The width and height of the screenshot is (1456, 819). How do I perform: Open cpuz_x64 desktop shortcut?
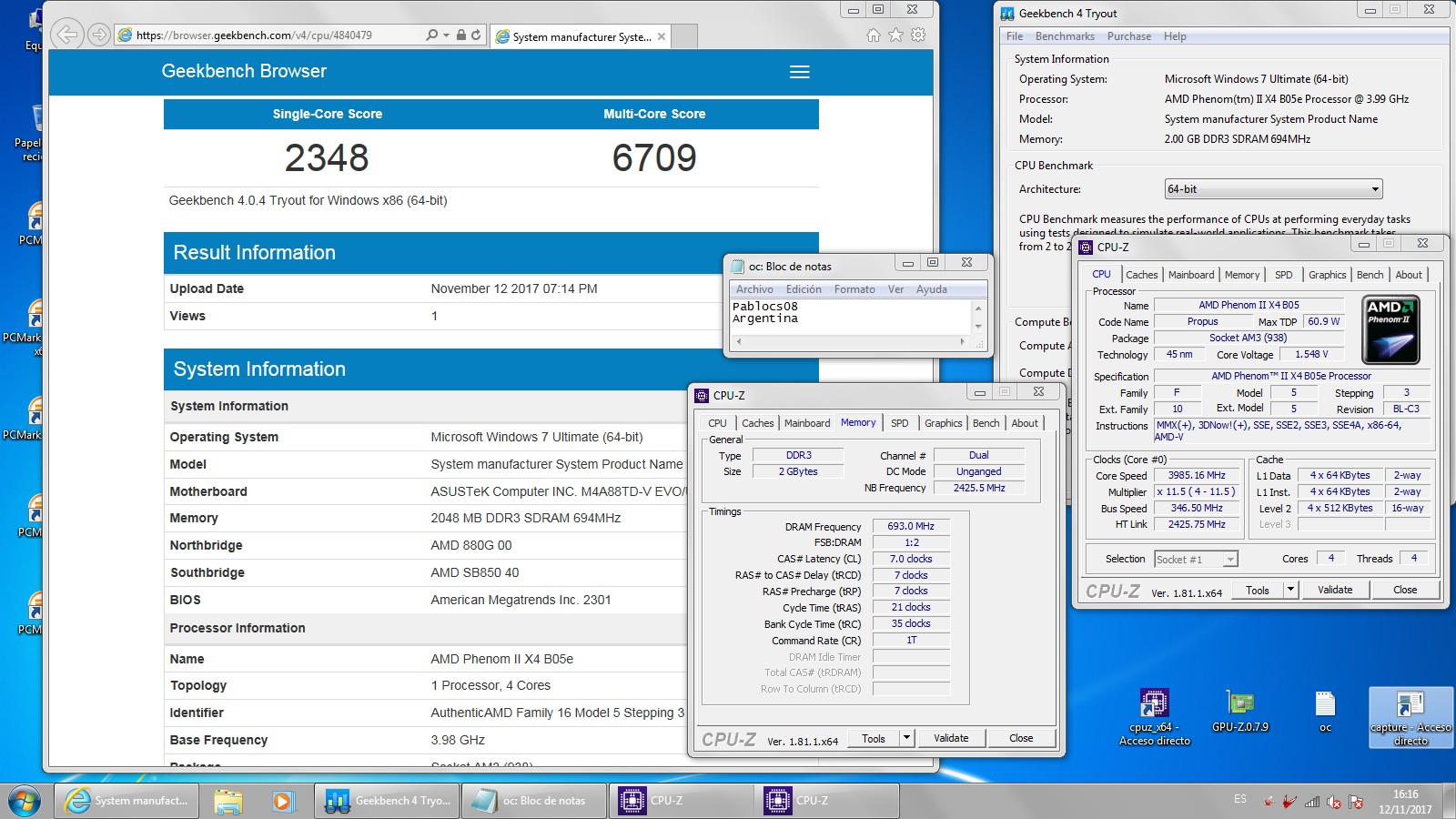tap(1155, 717)
